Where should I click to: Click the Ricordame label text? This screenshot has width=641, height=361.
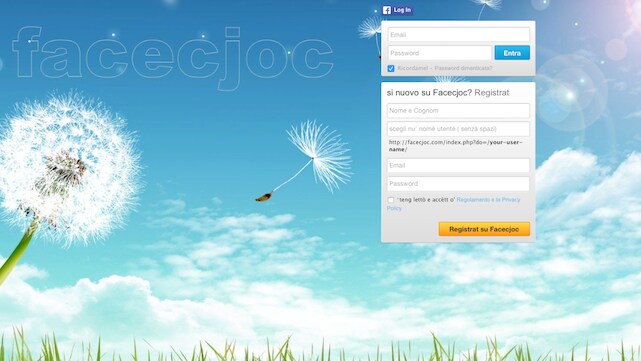412,68
